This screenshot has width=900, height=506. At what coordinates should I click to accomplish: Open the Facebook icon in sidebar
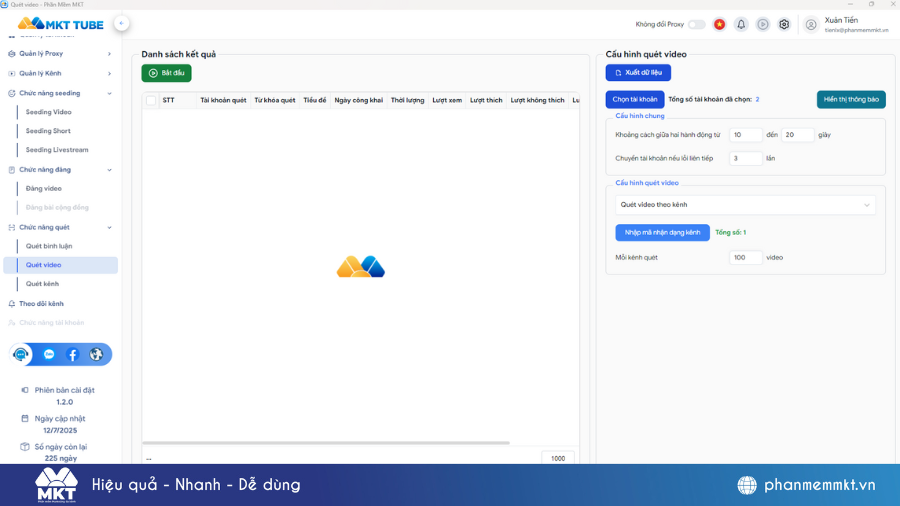coord(73,354)
